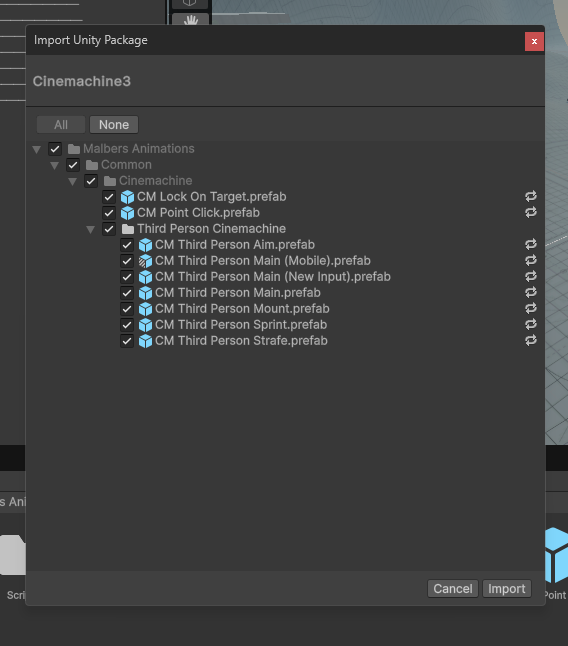Click the refresh icon beside CM Third Person Strafe.prefab

[531, 341]
